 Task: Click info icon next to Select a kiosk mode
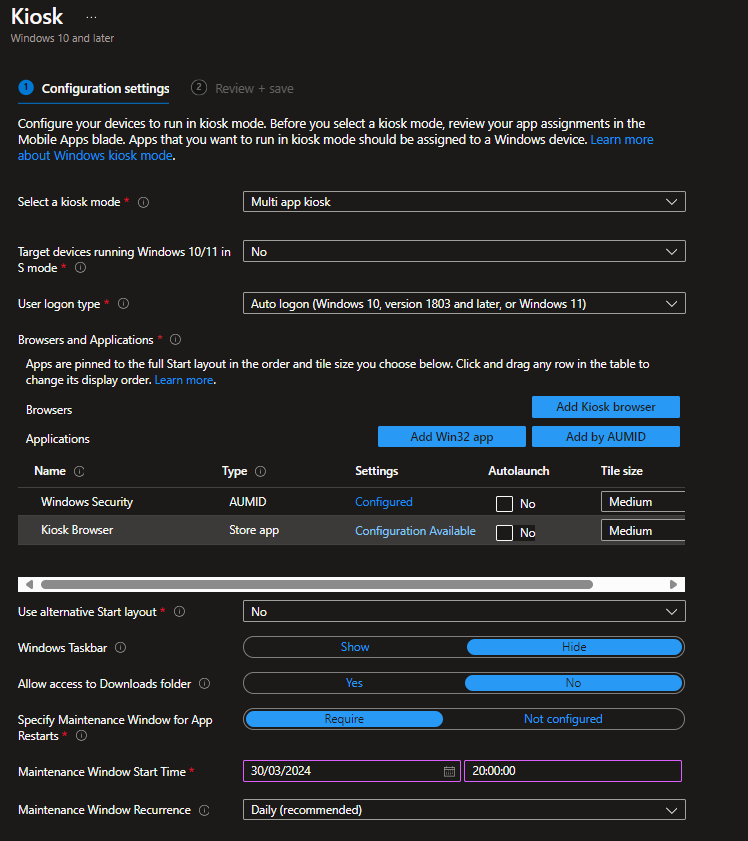pos(143,202)
